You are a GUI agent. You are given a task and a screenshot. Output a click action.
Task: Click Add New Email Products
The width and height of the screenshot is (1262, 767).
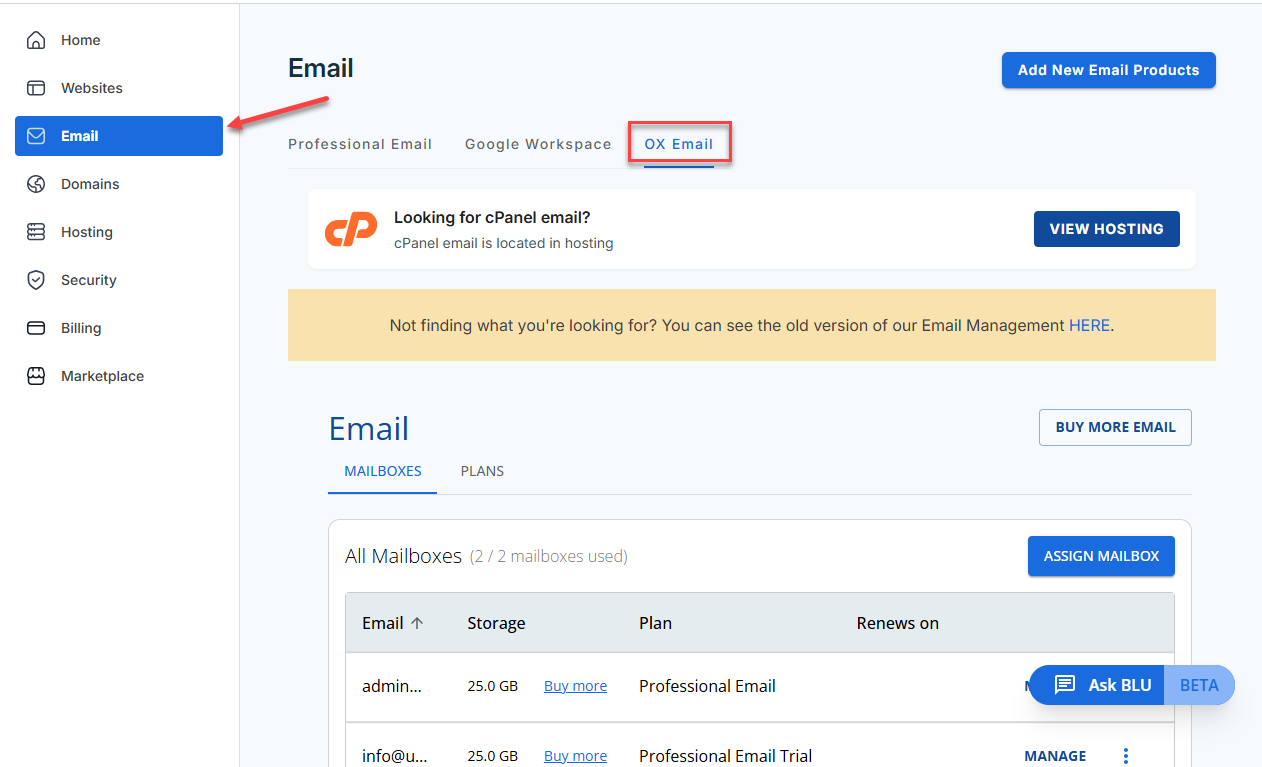coord(1108,70)
